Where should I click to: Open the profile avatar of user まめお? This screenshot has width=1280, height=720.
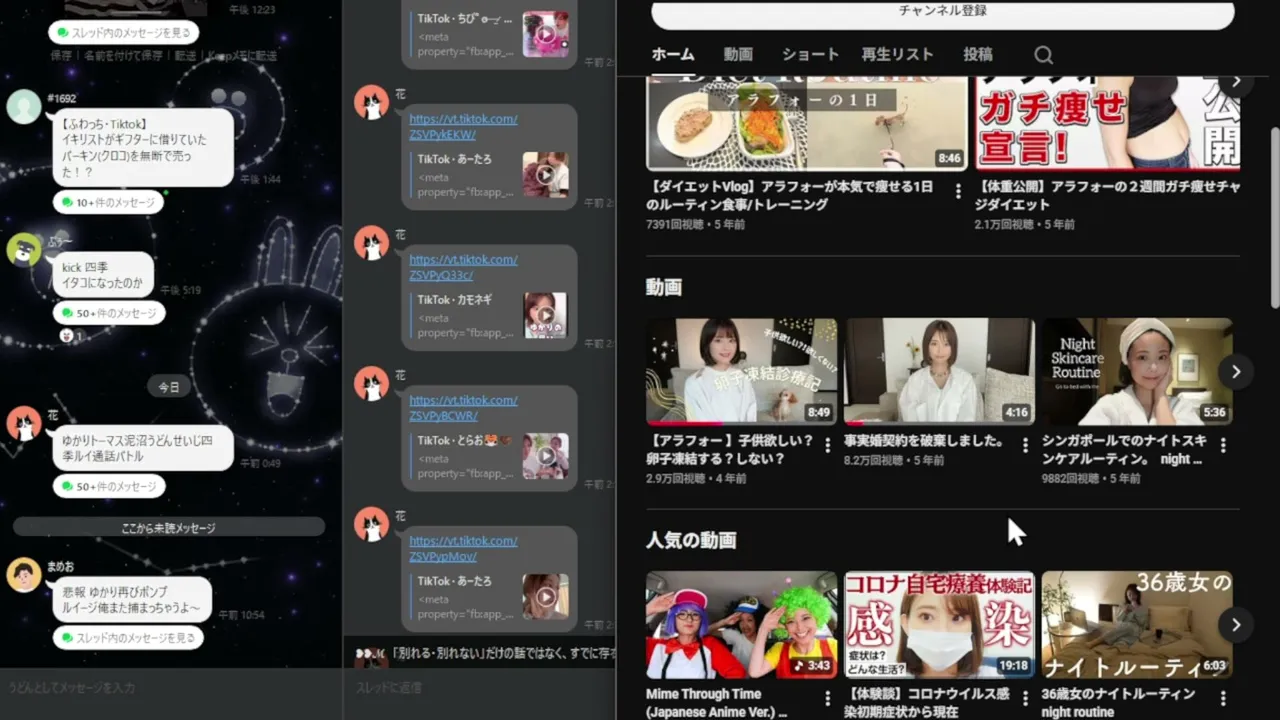click(24, 575)
